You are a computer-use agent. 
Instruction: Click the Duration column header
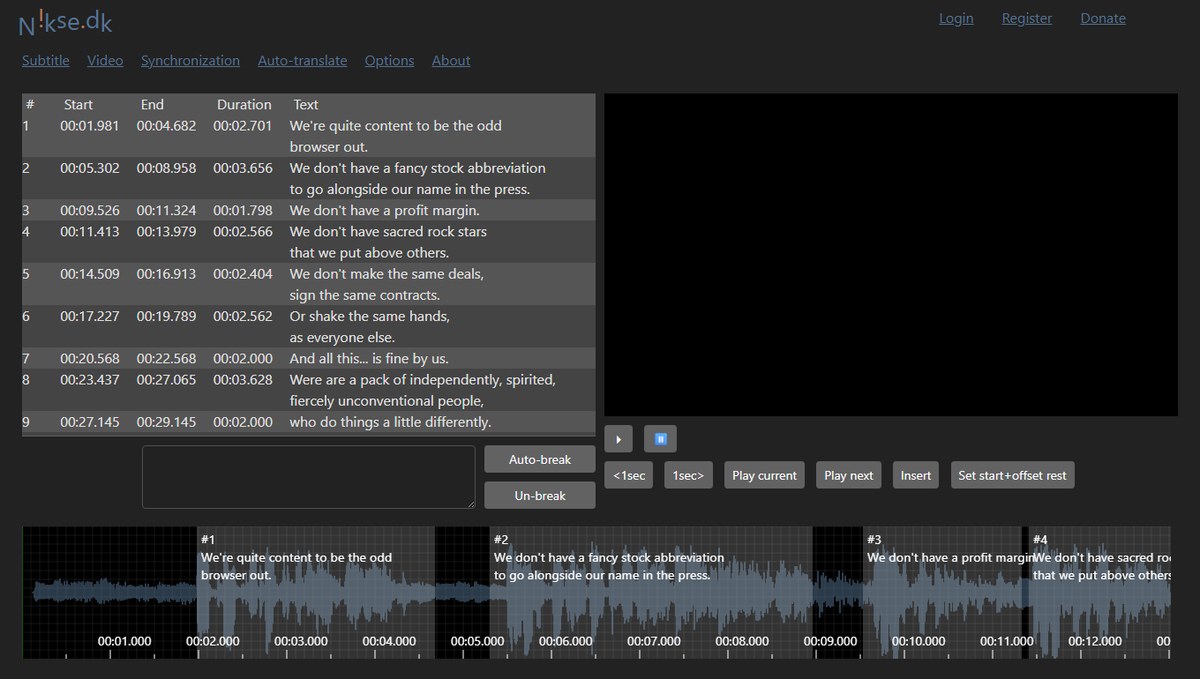(x=244, y=104)
